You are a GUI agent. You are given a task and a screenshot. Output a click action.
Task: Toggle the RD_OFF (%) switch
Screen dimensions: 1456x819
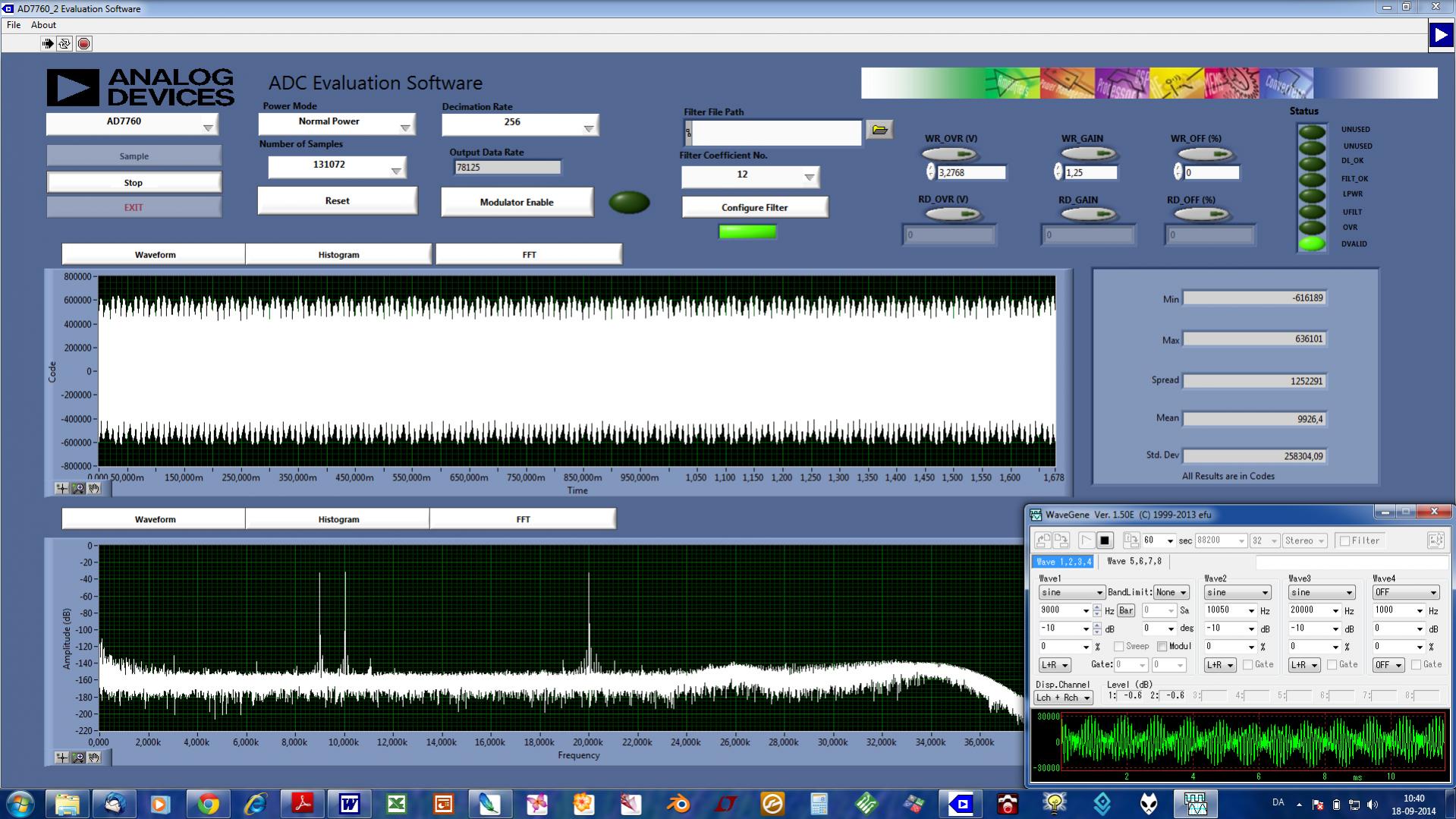1201,215
